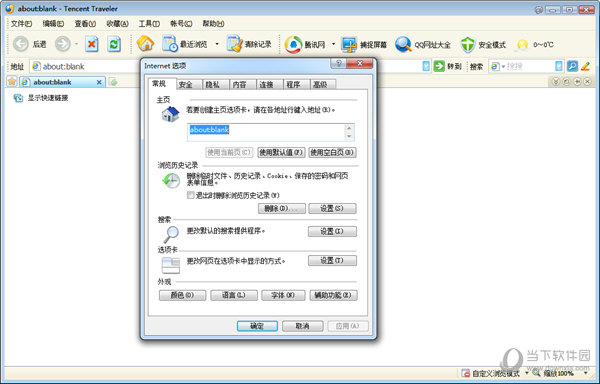Click the green Go (转到) arrow button

click(439, 66)
